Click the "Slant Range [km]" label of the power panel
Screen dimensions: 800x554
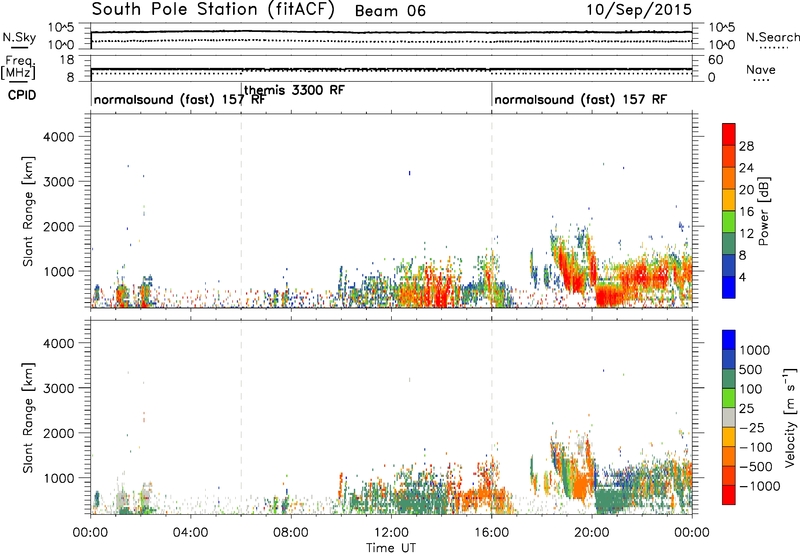[28, 211]
